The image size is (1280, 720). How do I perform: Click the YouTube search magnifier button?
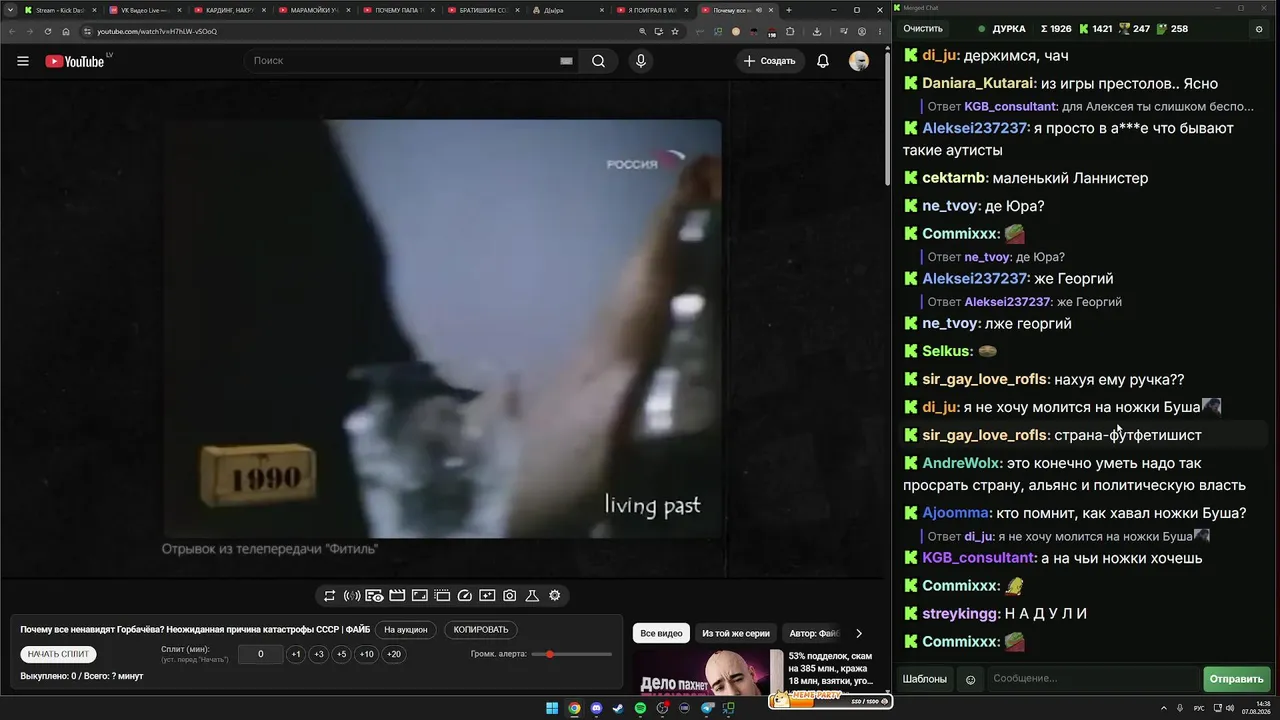598,61
